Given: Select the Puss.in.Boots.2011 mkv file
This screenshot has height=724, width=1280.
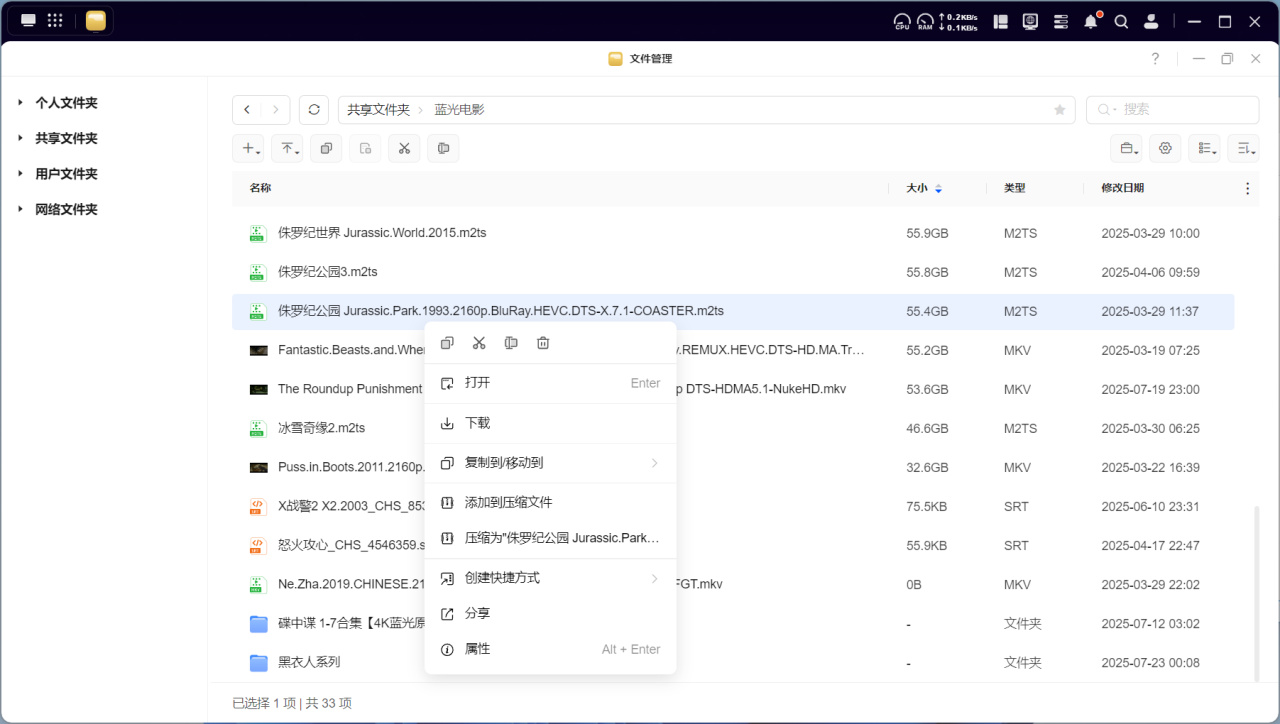Looking at the screenshot, I should coord(733,467).
